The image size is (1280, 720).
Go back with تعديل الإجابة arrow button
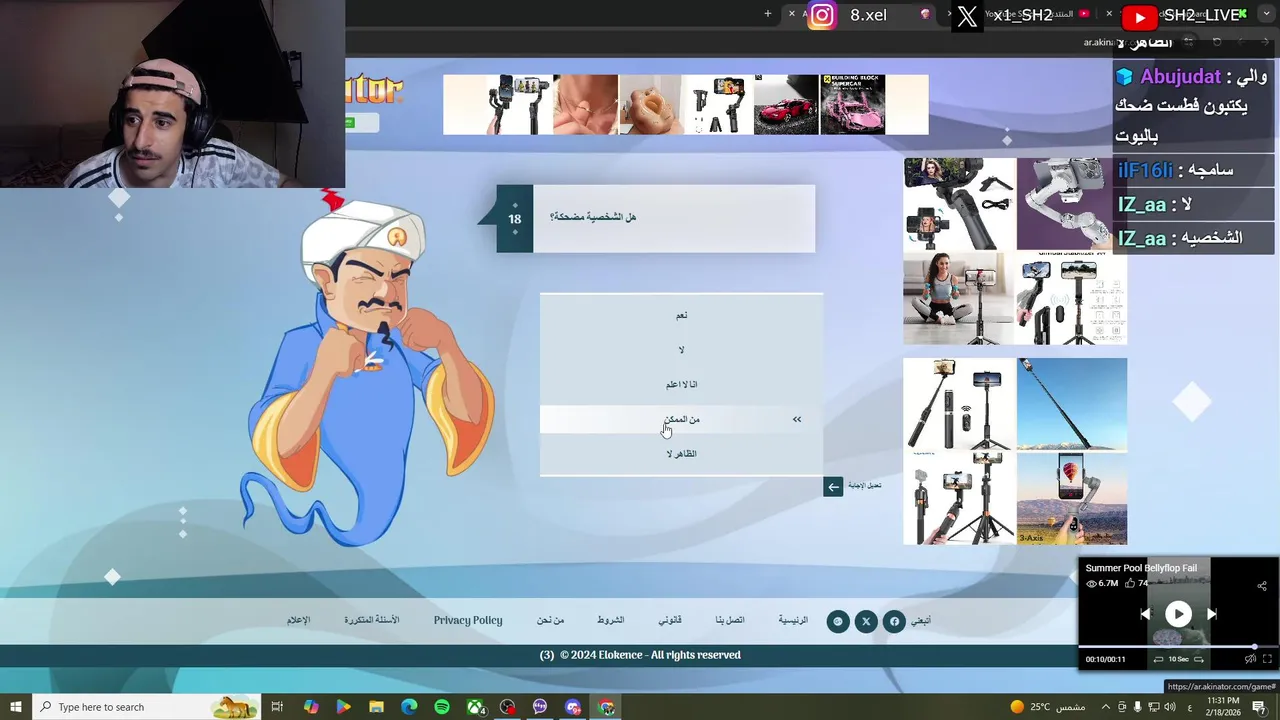pos(833,487)
